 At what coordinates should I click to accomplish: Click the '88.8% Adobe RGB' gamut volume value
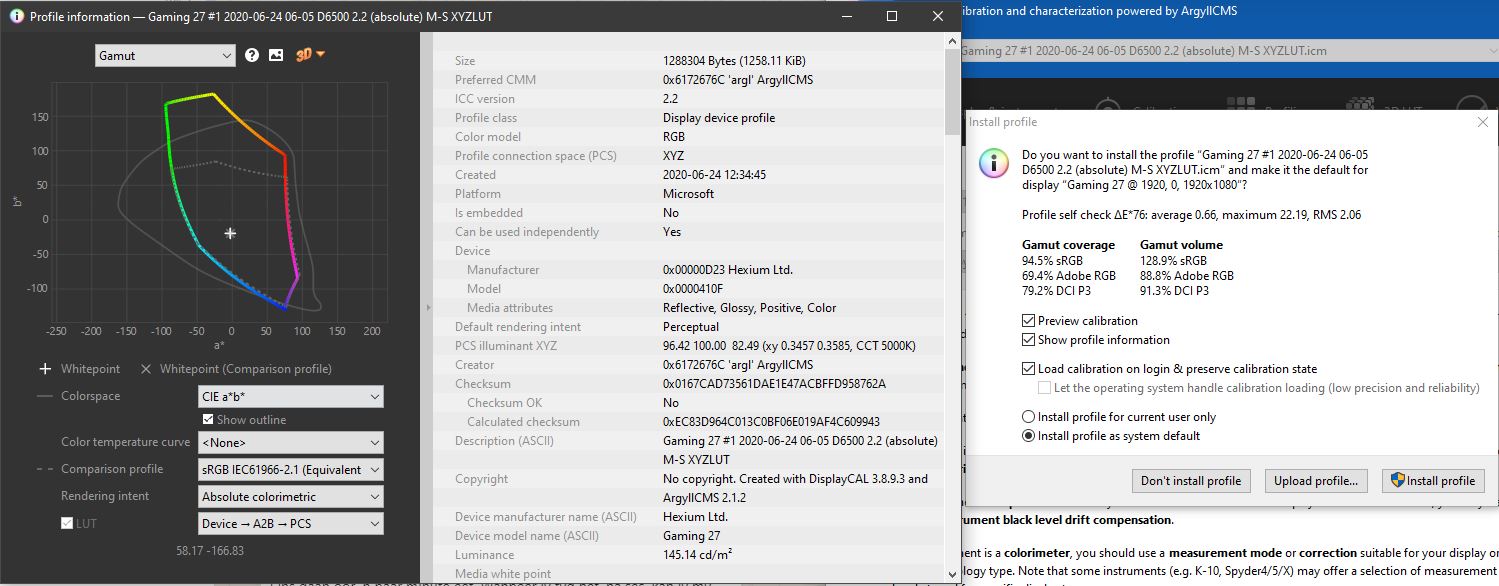coord(1187,276)
